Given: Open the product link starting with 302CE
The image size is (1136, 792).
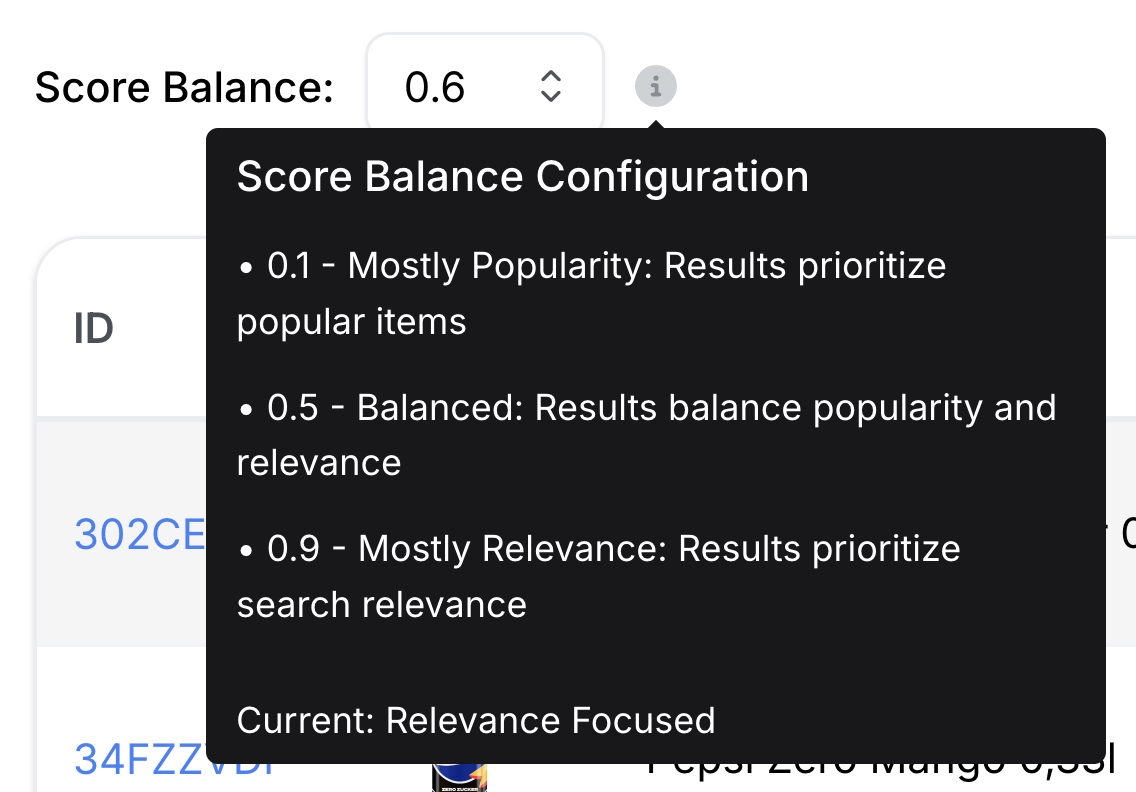Looking at the screenshot, I should click(139, 535).
